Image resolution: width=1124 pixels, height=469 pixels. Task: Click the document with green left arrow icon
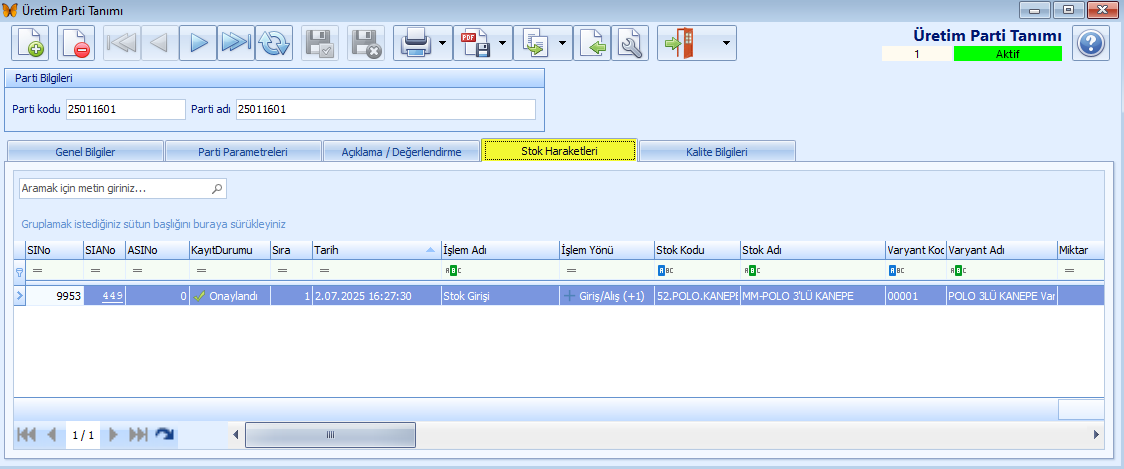click(x=591, y=43)
